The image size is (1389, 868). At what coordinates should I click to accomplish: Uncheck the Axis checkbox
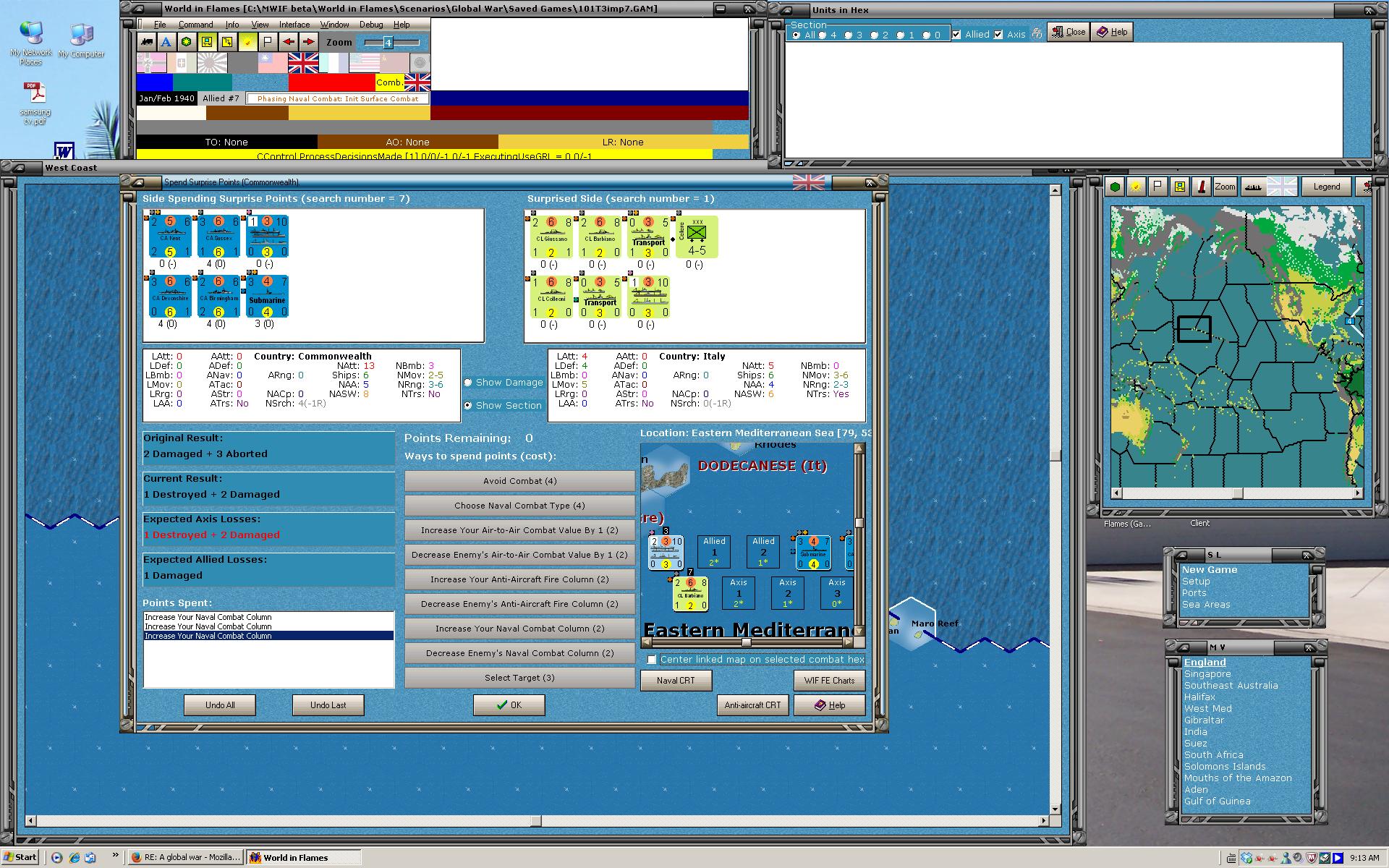[x=998, y=34]
